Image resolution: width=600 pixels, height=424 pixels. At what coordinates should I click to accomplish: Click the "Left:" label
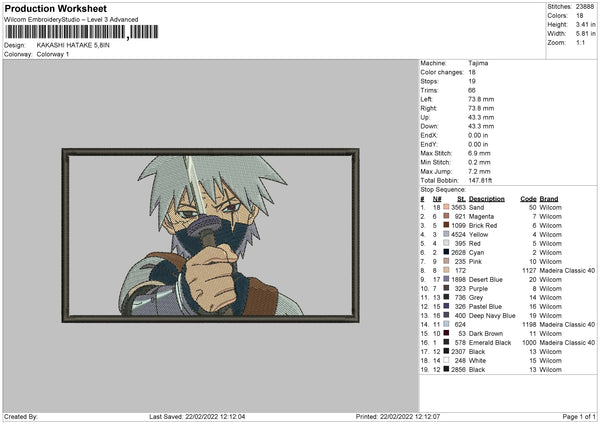tap(426, 99)
